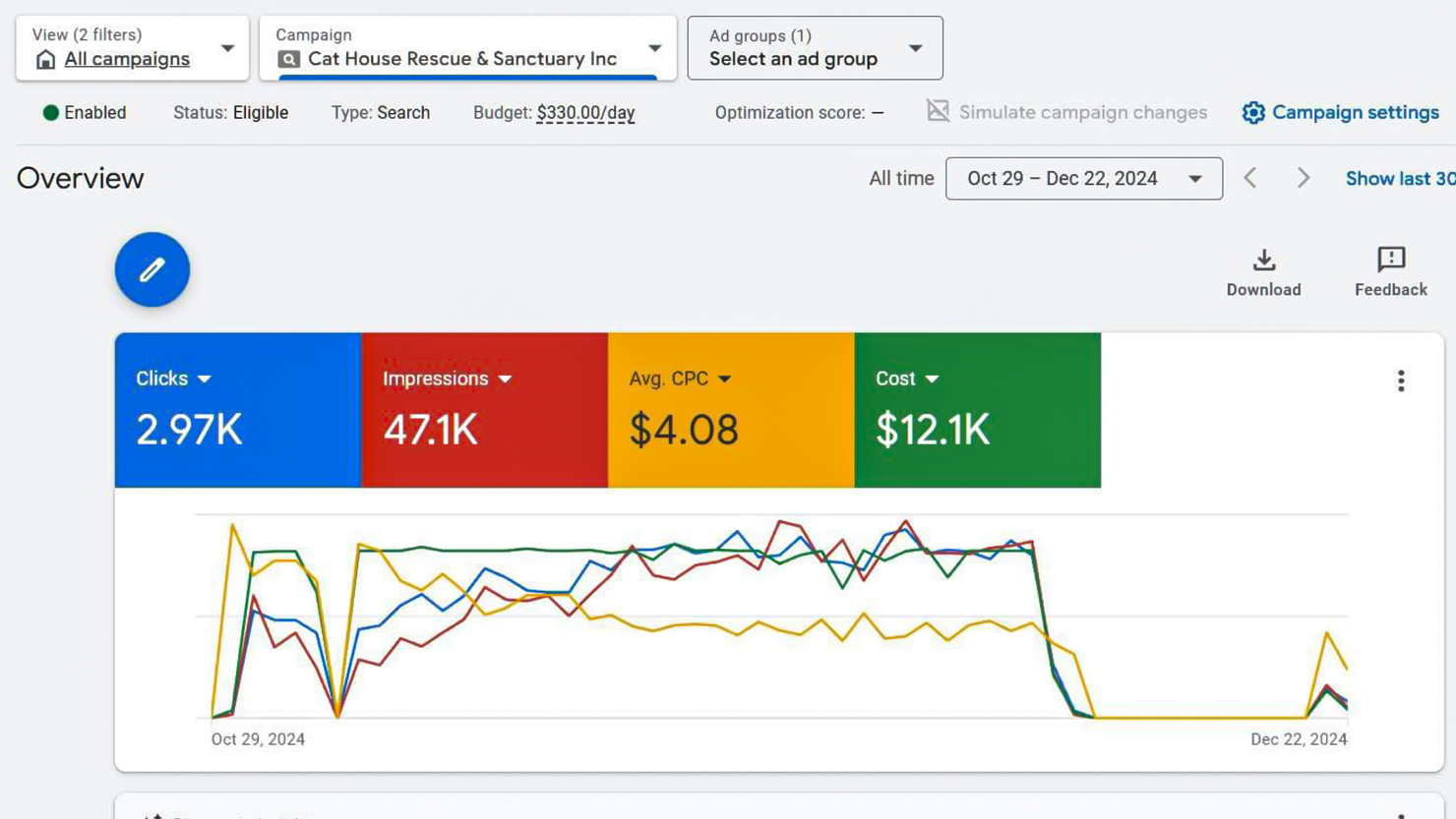This screenshot has height=819, width=1456.
Task: Download the overview report
Action: click(x=1263, y=272)
